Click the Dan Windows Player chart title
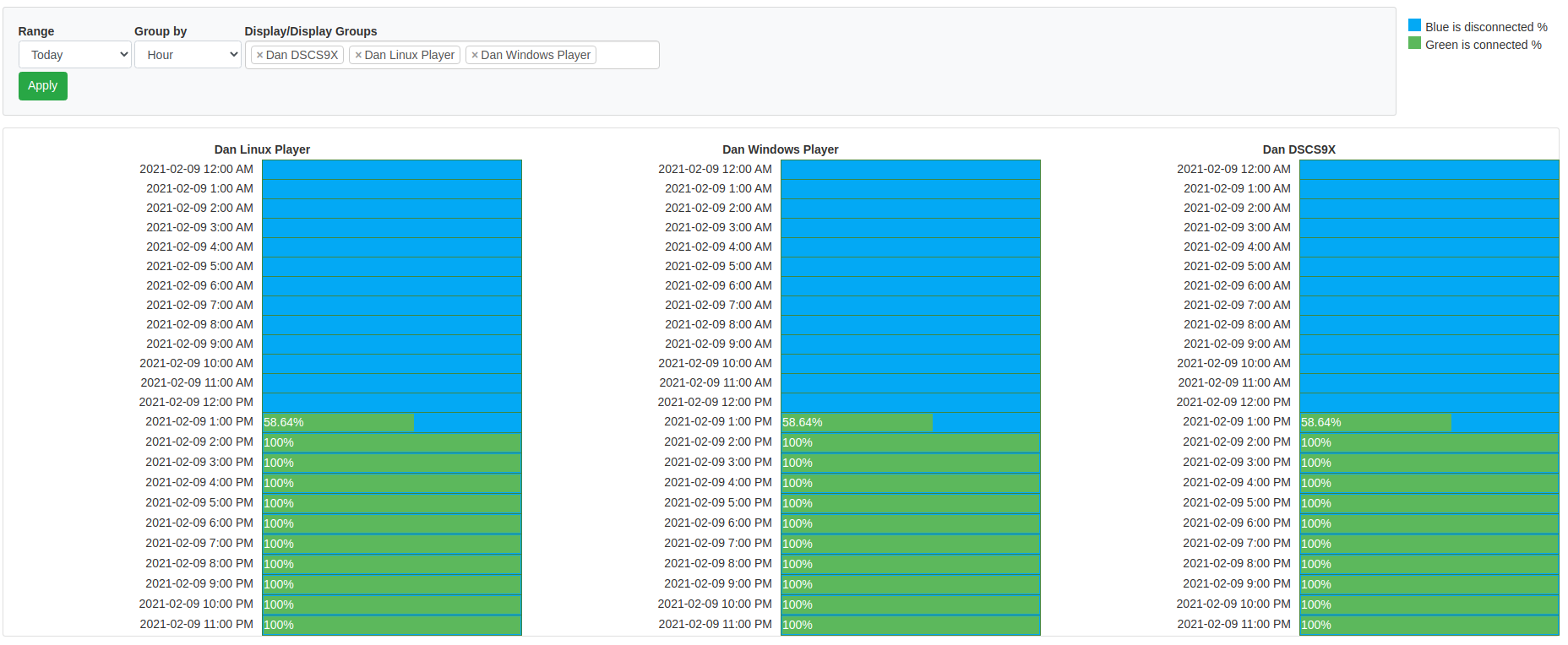This screenshot has height=645, width=1568. point(780,149)
